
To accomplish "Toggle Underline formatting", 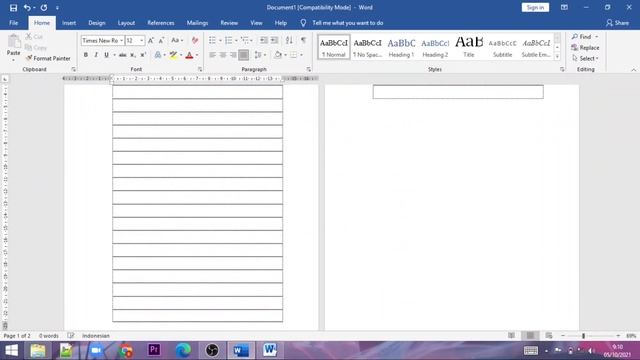I will [x=107, y=55].
